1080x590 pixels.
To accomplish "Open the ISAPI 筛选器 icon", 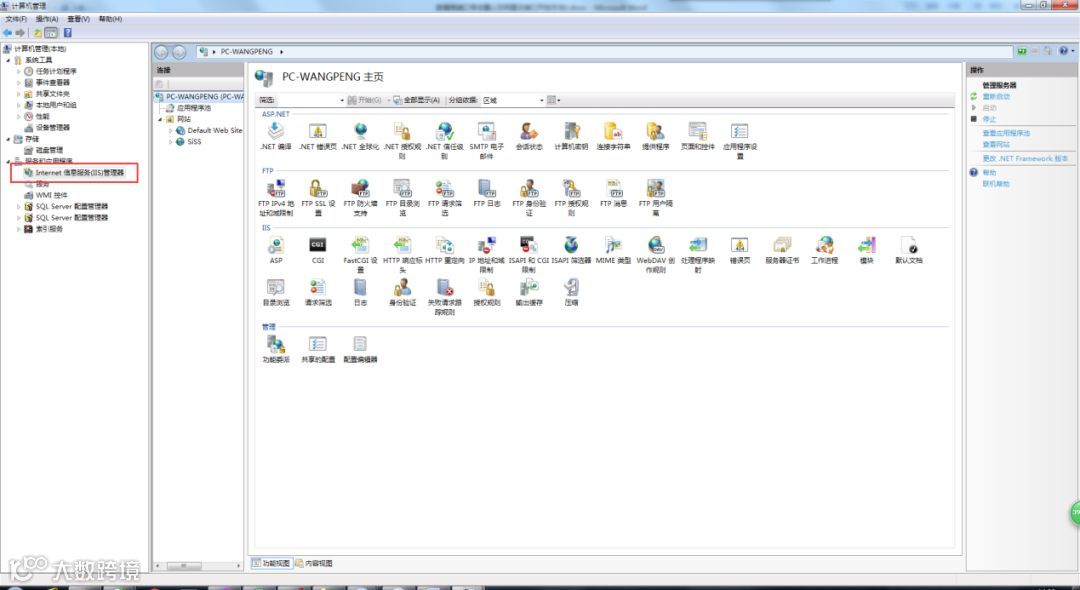I will pos(571,245).
